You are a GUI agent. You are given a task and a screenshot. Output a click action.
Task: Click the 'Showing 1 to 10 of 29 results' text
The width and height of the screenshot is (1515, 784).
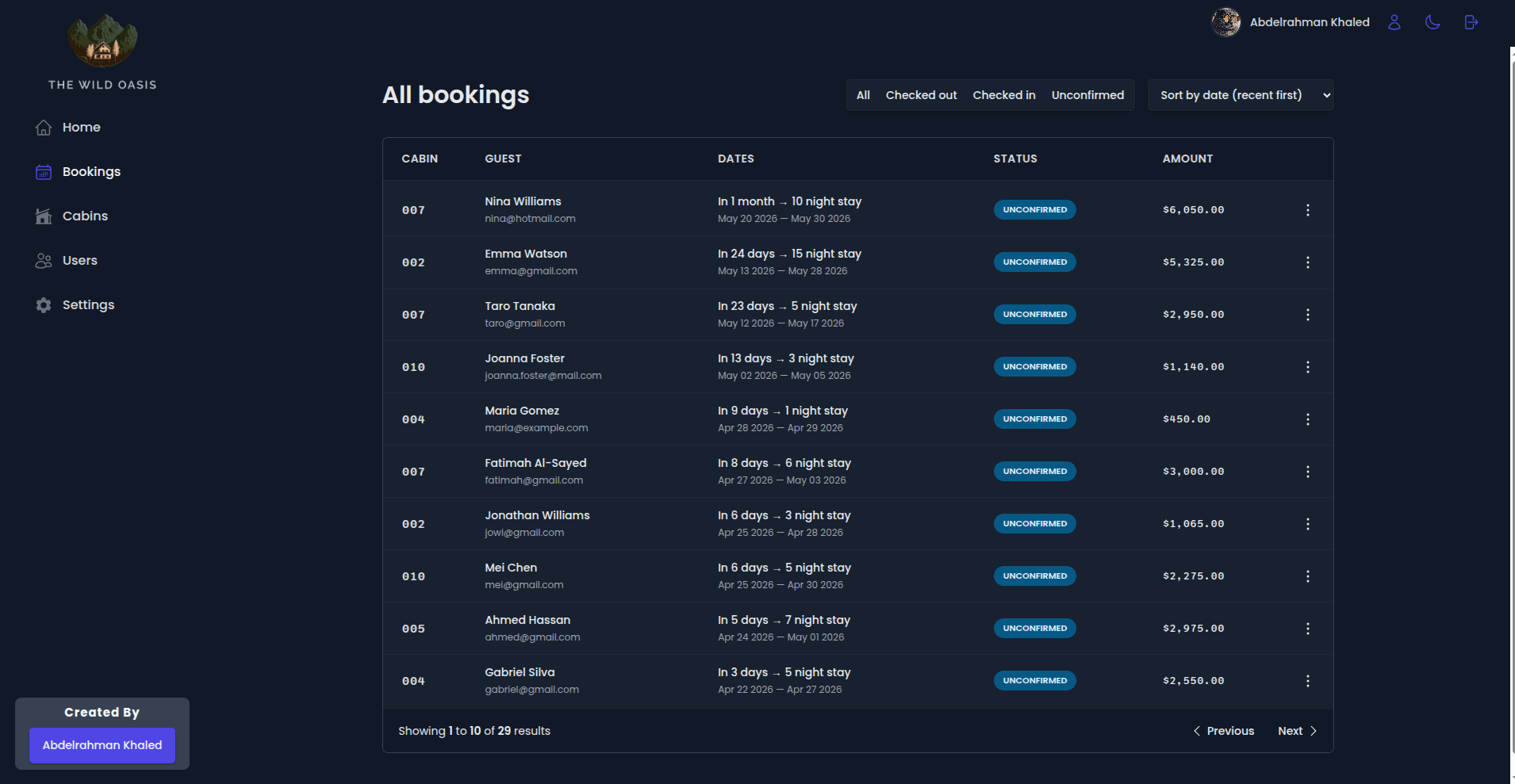click(x=474, y=731)
